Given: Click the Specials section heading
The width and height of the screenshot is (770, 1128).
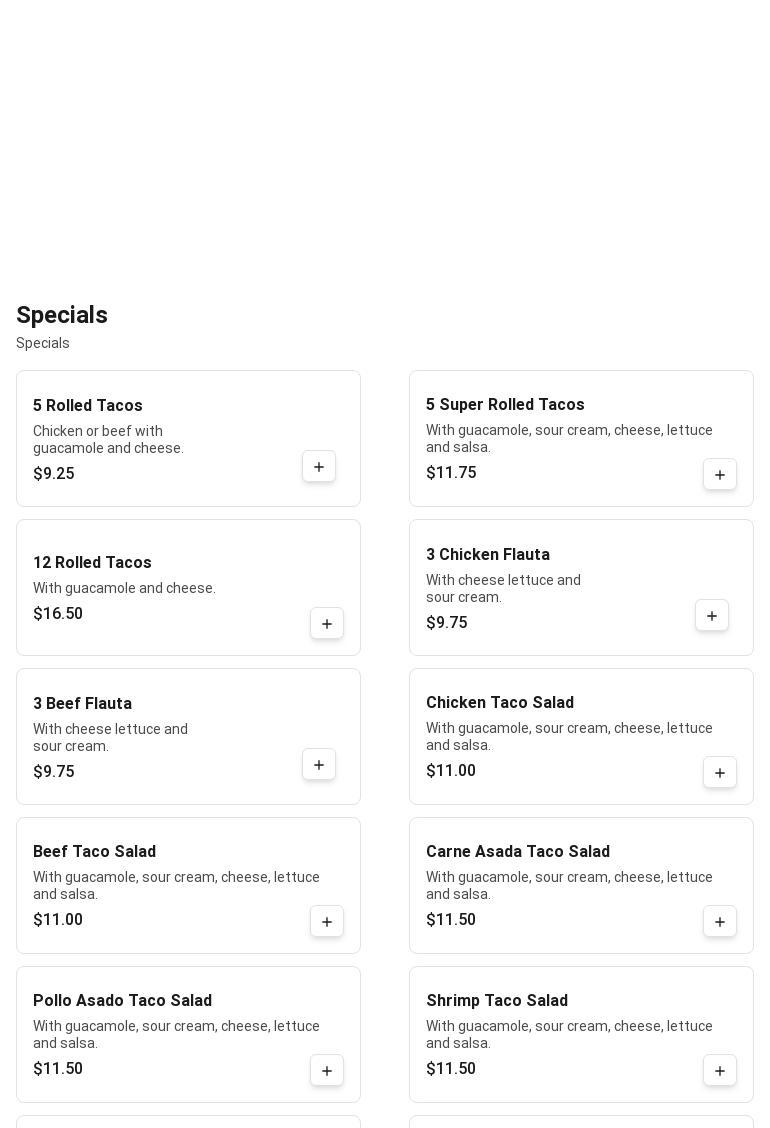Looking at the screenshot, I should point(62,315).
